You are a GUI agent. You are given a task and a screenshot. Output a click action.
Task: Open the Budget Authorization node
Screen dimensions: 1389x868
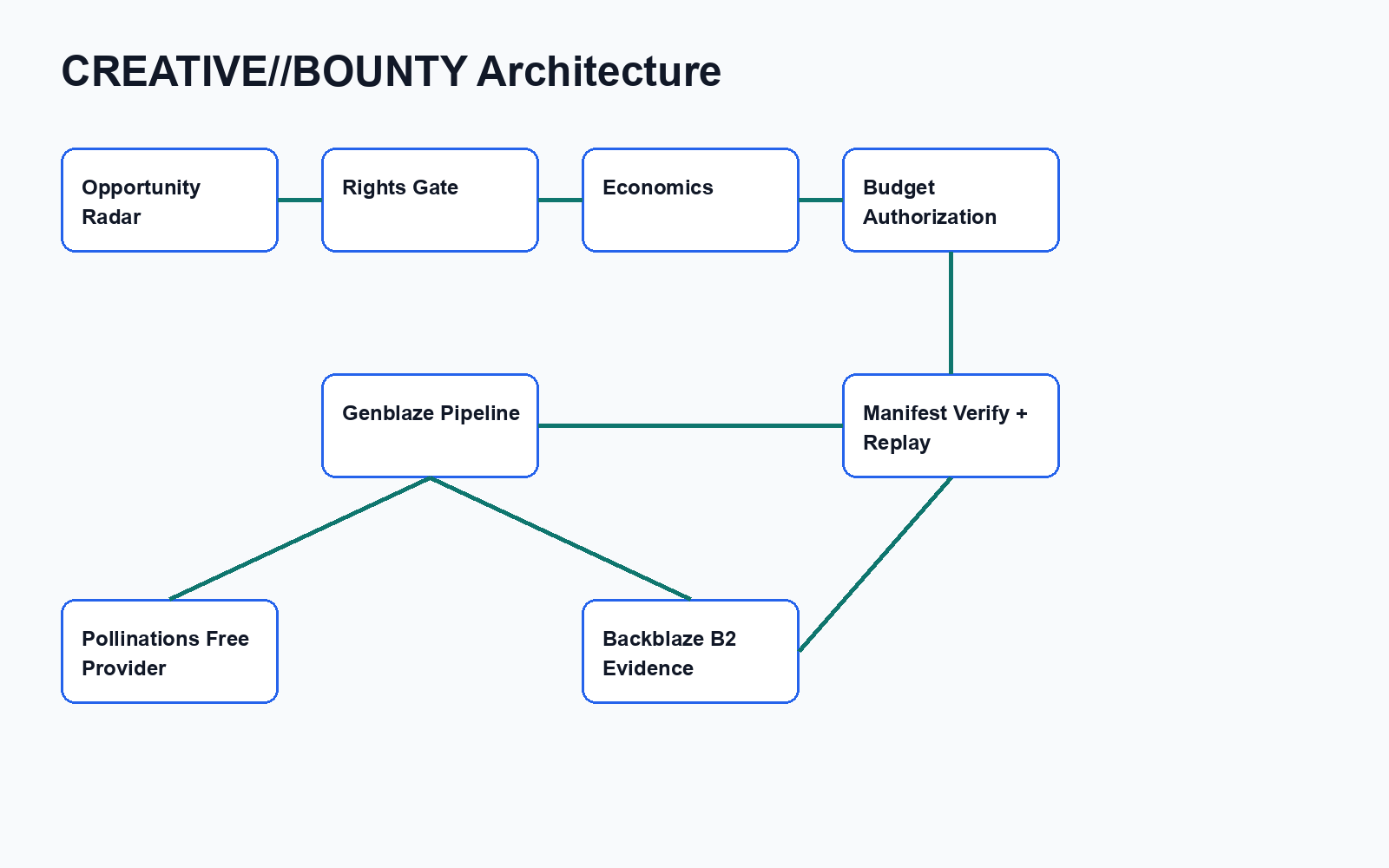point(951,200)
